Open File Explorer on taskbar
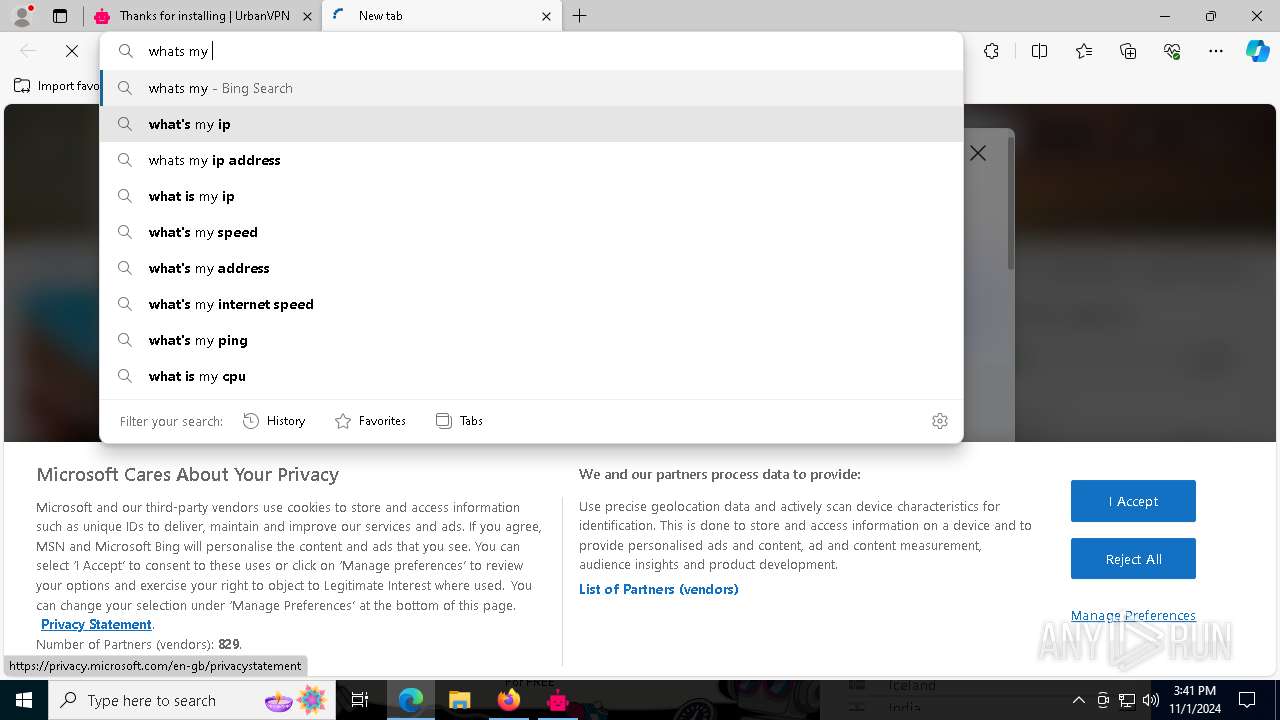 click(459, 700)
